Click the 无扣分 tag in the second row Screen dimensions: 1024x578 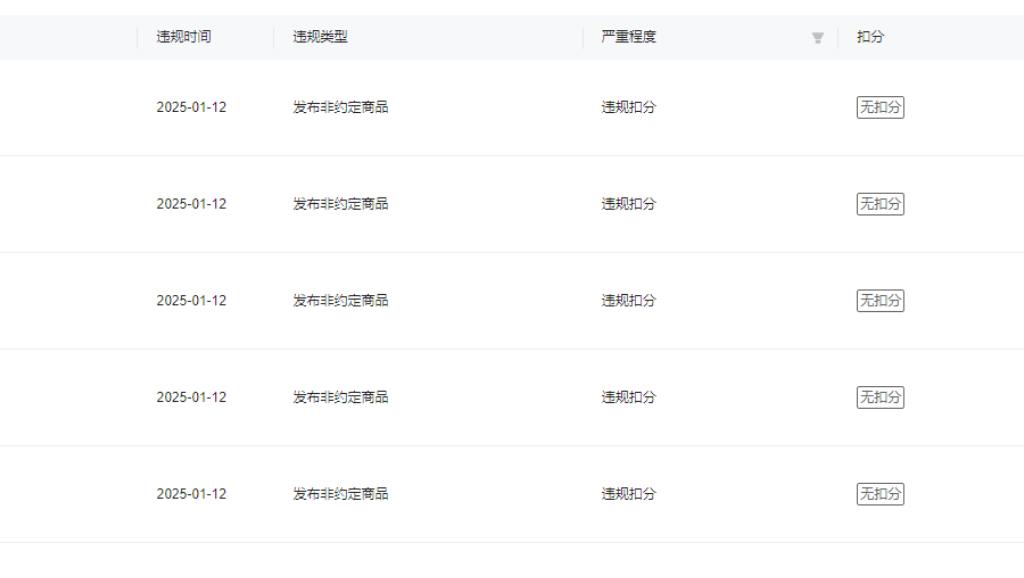coord(880,204)
